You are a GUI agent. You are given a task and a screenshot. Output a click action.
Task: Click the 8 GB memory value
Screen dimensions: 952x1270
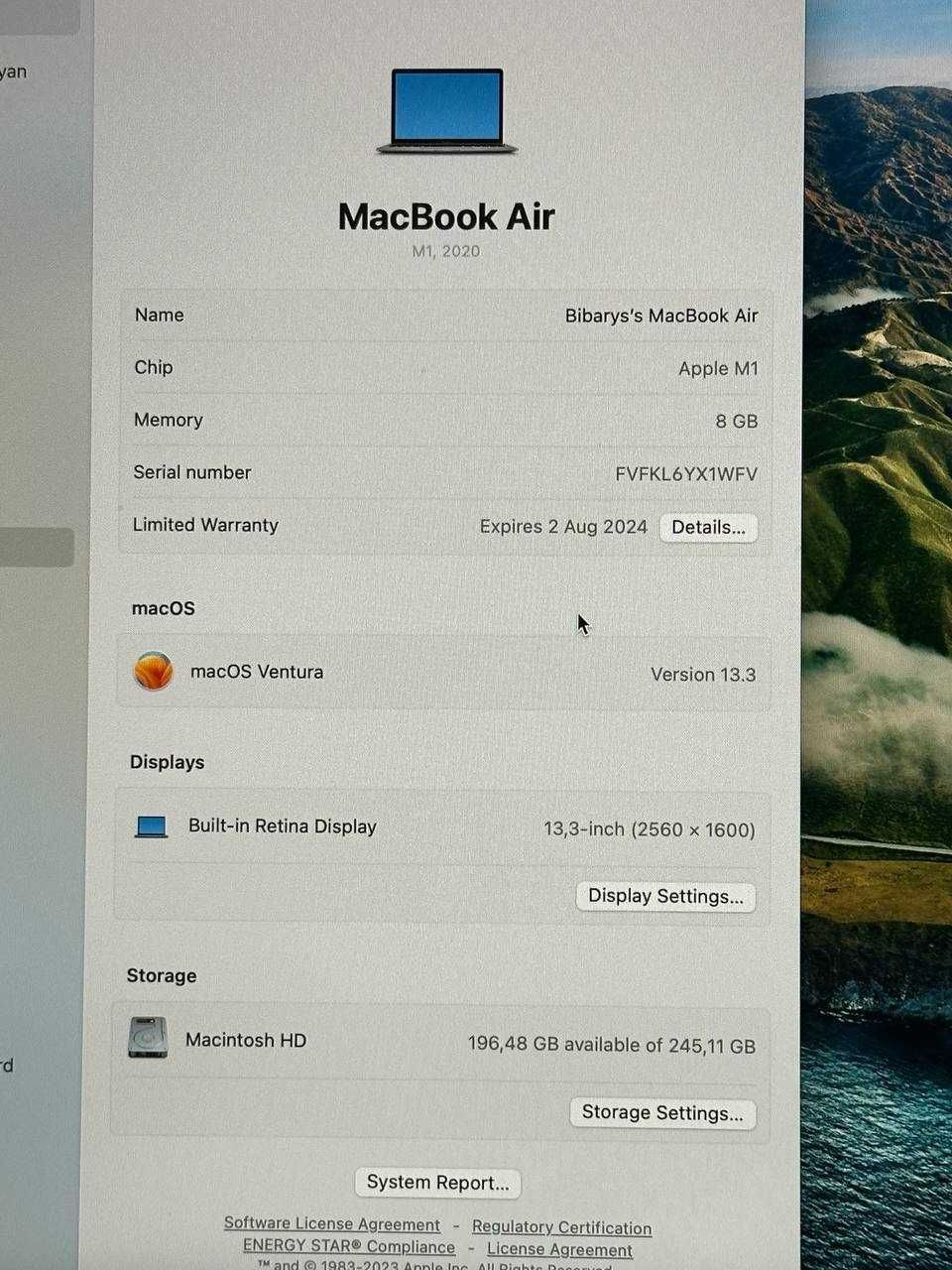[x=737, y=421]
